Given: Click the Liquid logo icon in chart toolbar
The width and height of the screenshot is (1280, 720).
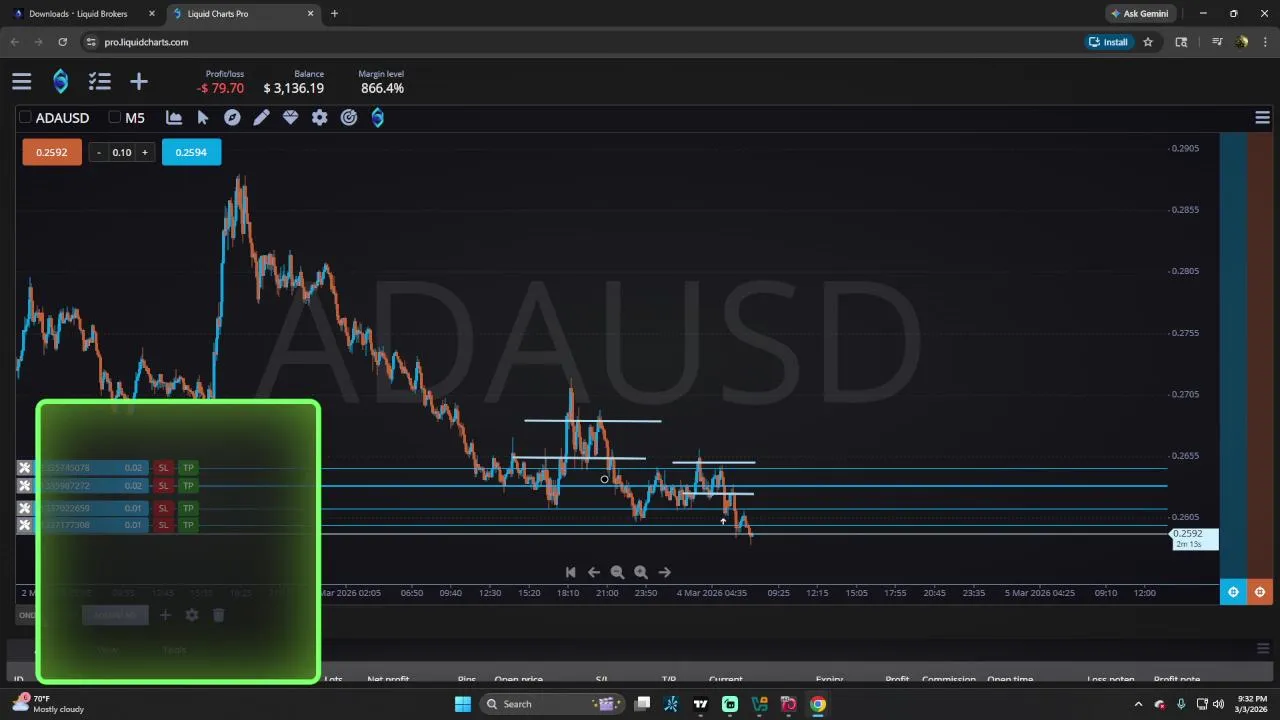Looking at the screenshot, I should [x=377, y=118].
